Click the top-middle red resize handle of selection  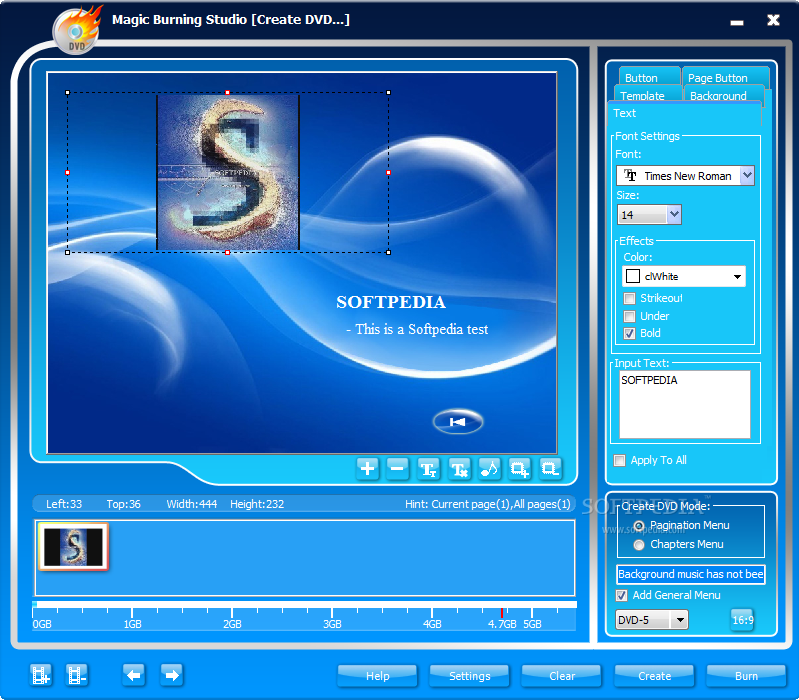228,92
